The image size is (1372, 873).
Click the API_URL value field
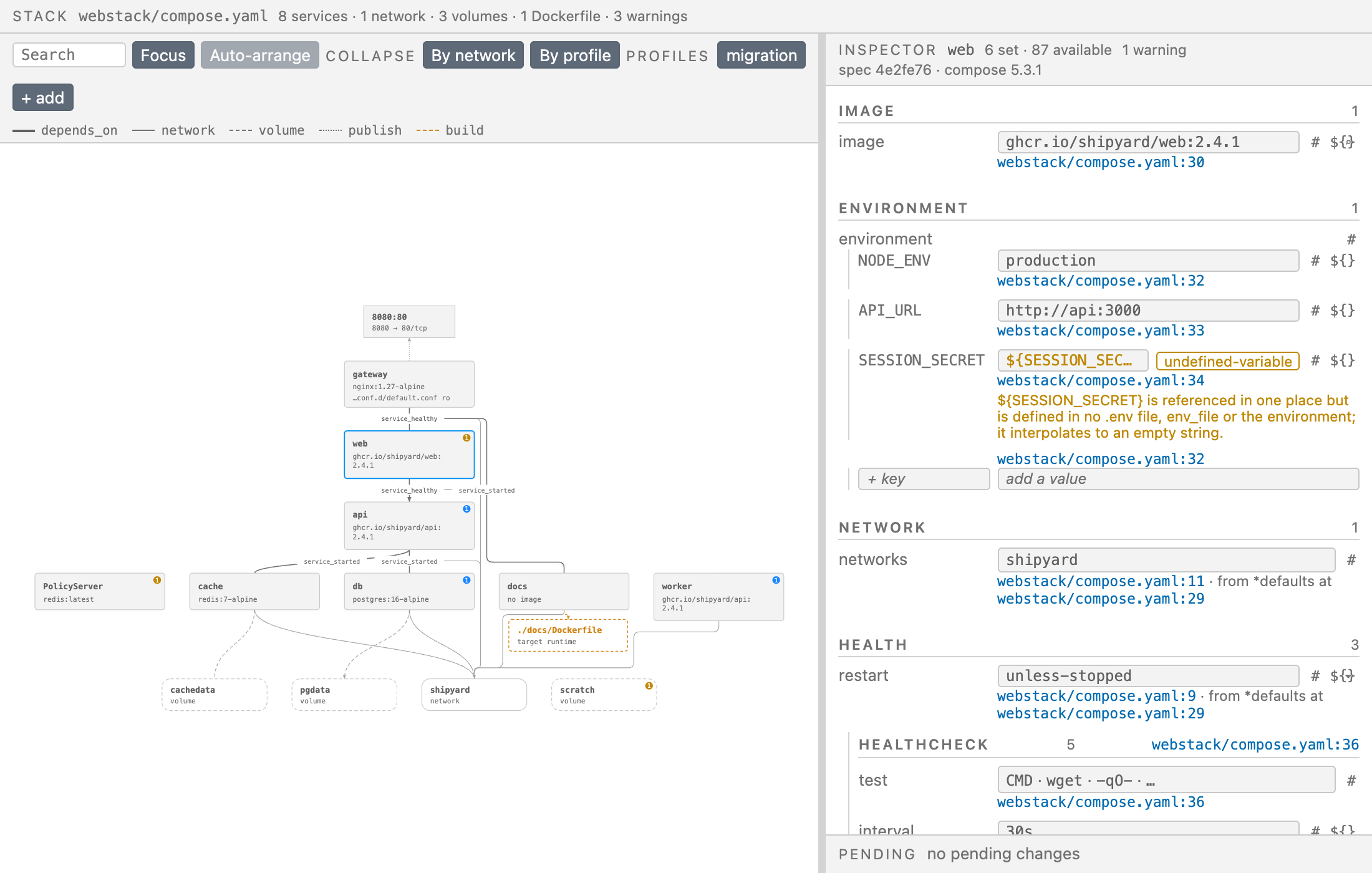point(1149,311)
